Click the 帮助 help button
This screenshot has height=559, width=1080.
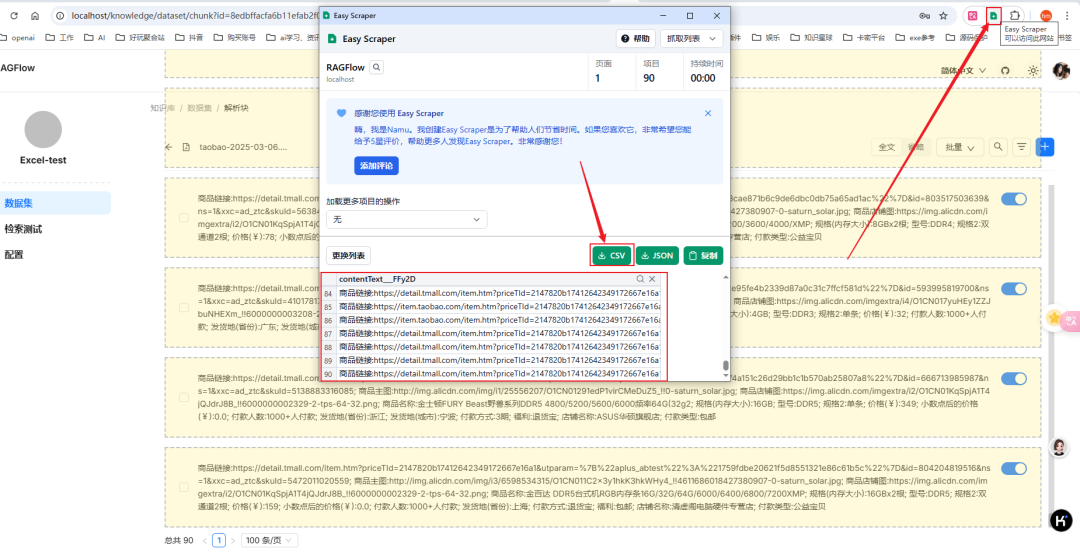pos(635,39)
